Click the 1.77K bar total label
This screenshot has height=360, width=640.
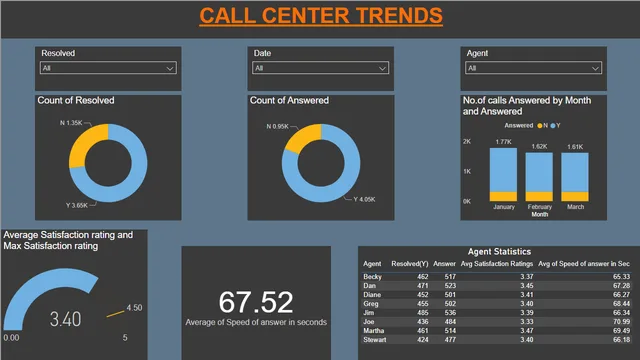coord(503,142)
